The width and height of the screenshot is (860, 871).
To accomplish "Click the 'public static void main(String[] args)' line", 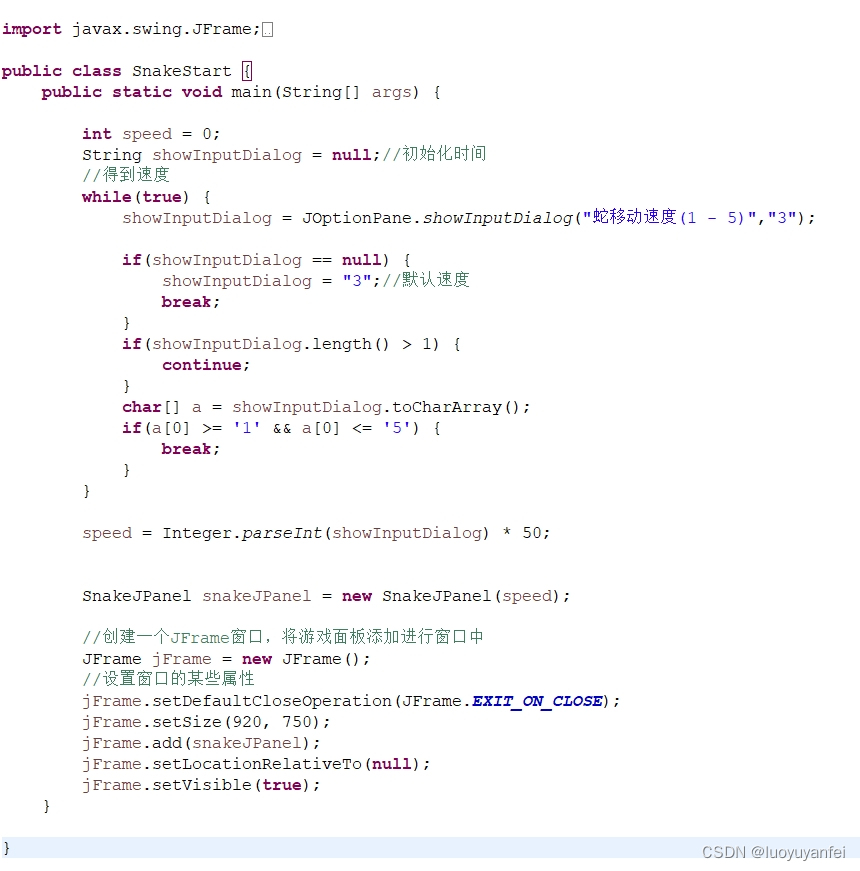I will pyautogui.click(x=241, y=92).
